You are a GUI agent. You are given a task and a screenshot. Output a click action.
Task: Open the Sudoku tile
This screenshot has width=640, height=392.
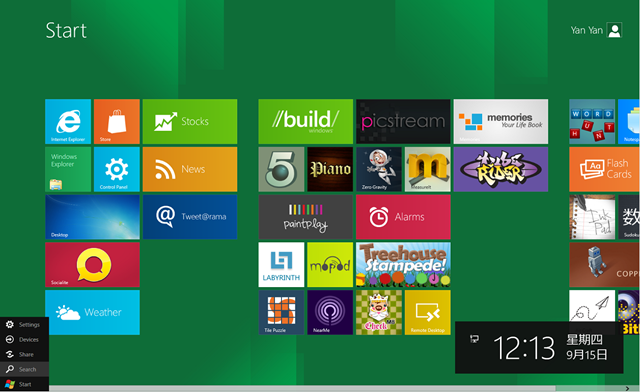click(629, 217)
